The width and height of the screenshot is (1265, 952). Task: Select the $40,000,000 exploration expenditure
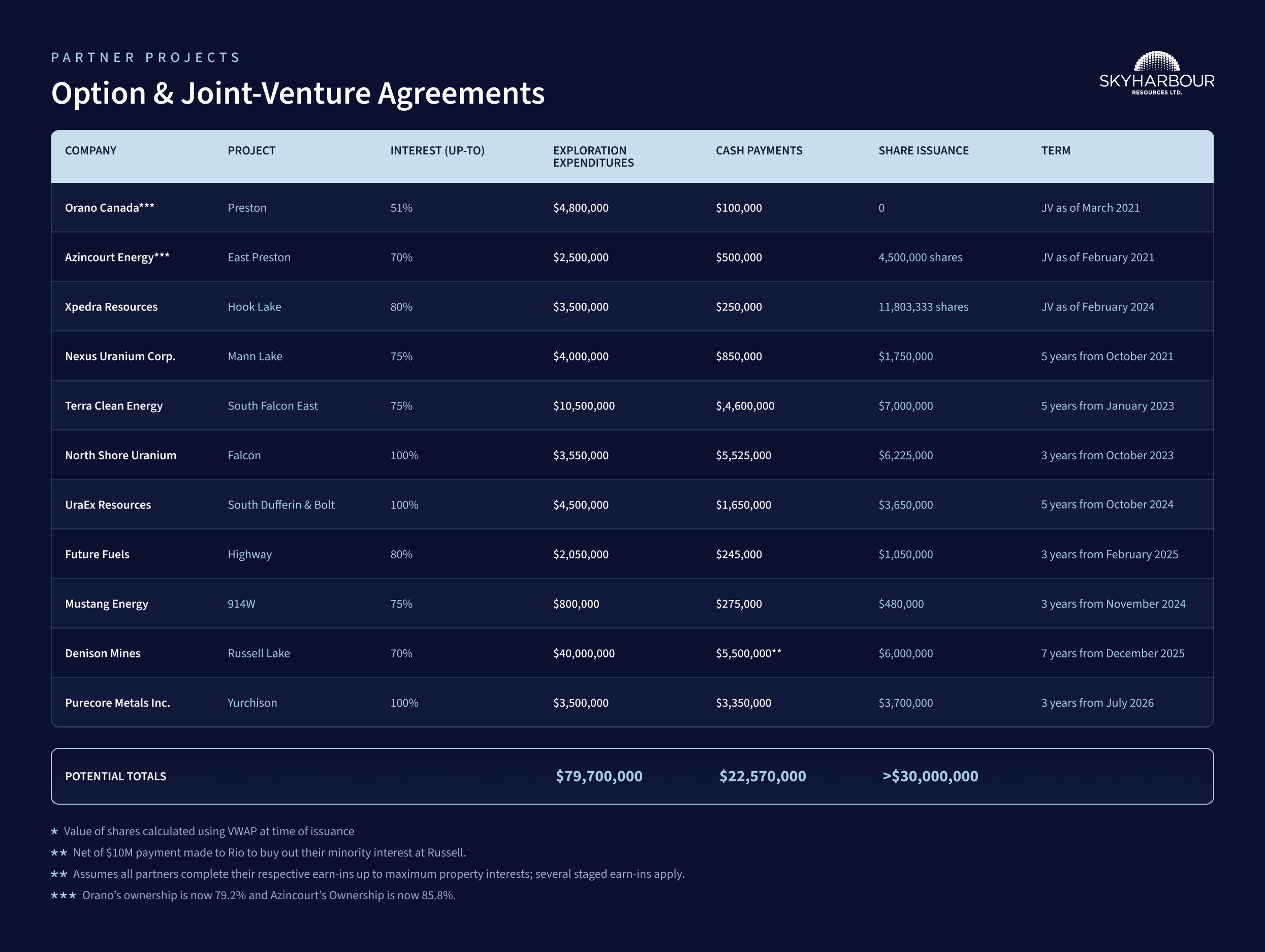coord(584,653)
